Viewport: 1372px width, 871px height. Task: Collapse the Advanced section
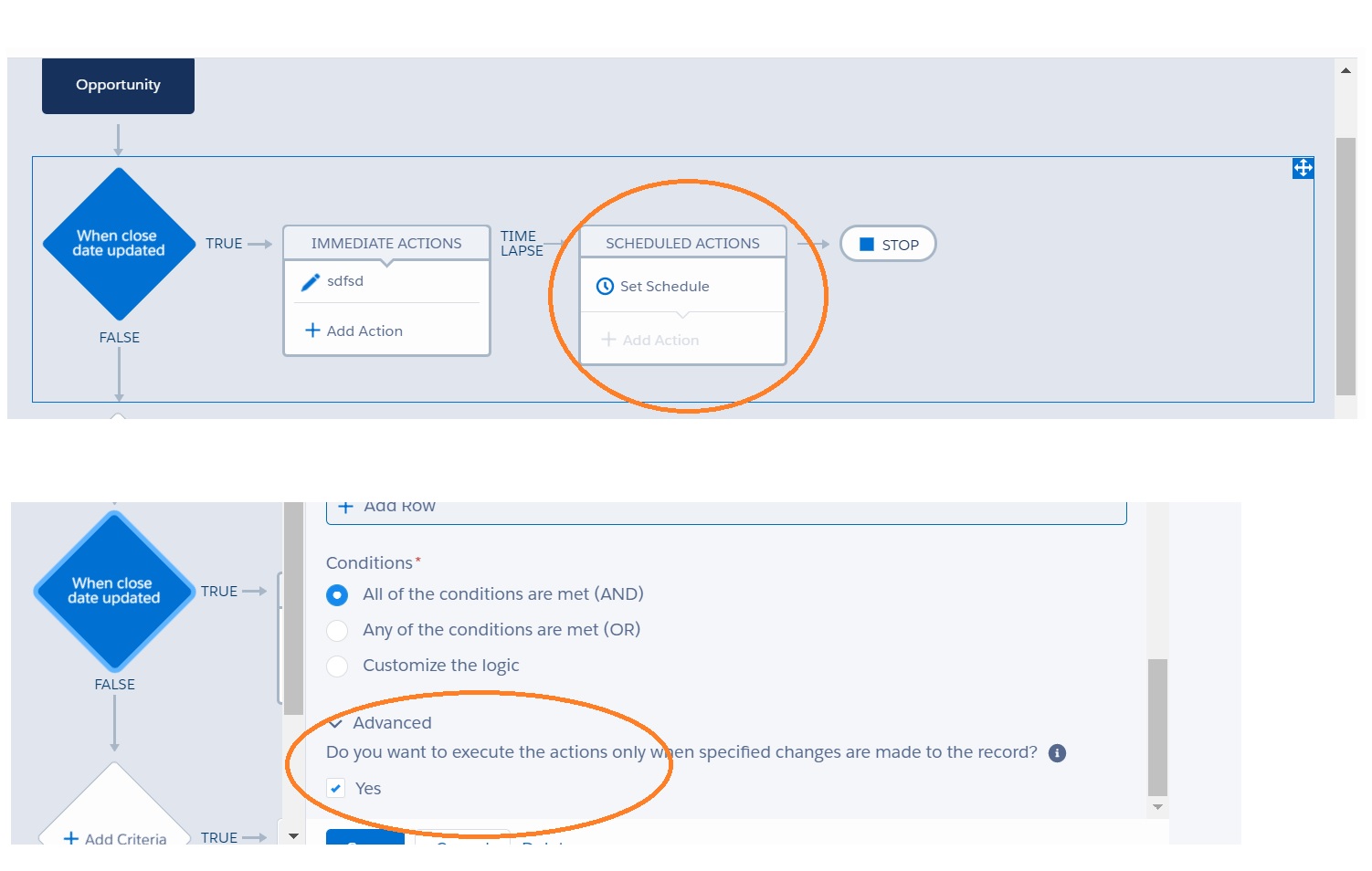[x=335, y=723]
